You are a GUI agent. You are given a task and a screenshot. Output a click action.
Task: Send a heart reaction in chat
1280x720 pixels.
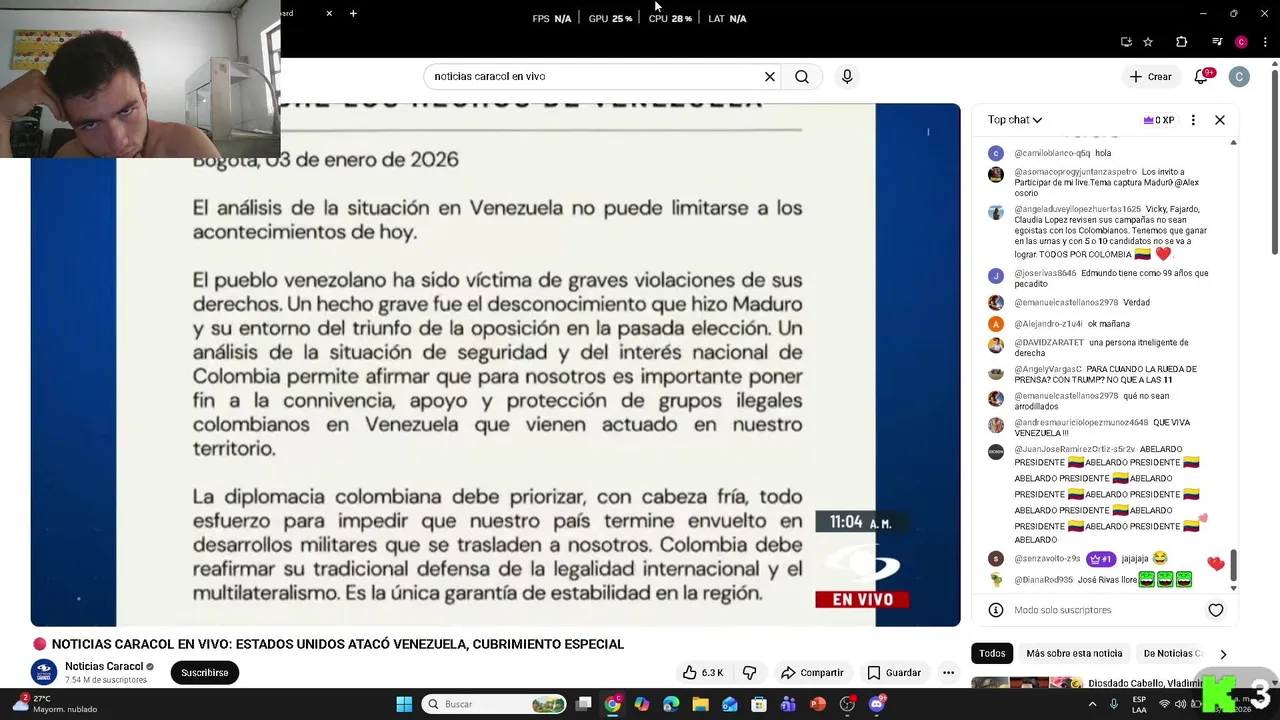pos(1216,610)
